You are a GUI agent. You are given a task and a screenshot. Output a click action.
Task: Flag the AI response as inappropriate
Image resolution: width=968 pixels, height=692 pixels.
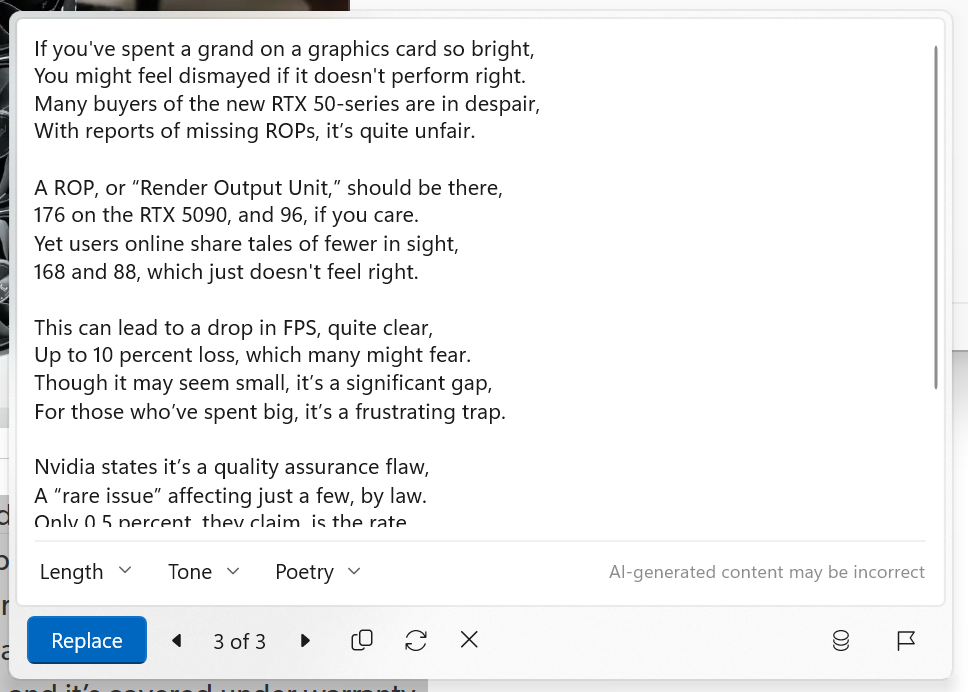(x=906, y=640)
